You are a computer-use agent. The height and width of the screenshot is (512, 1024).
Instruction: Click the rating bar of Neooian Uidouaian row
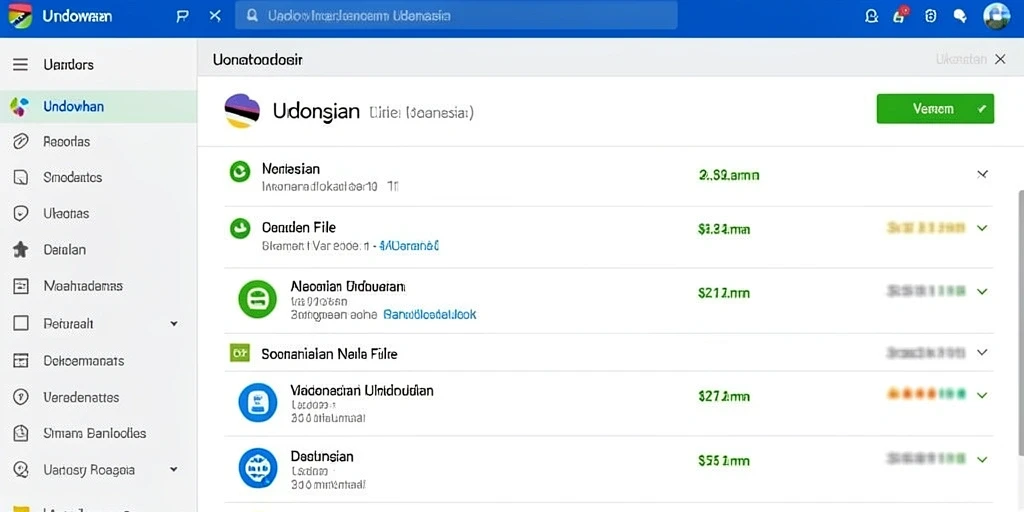pos(926,291)
